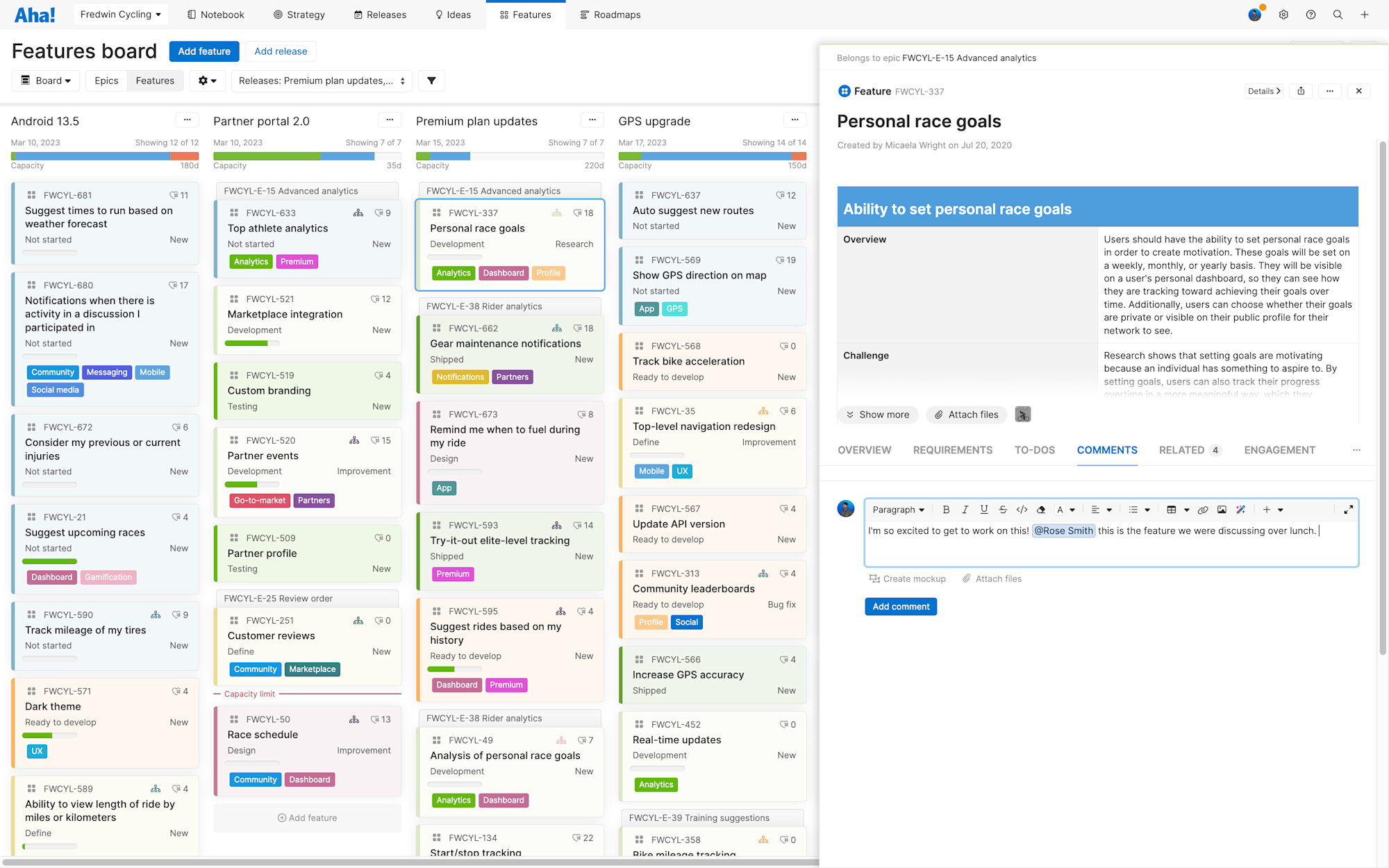
Task: Open the search icon in top bar
Action: (1338, 15)
